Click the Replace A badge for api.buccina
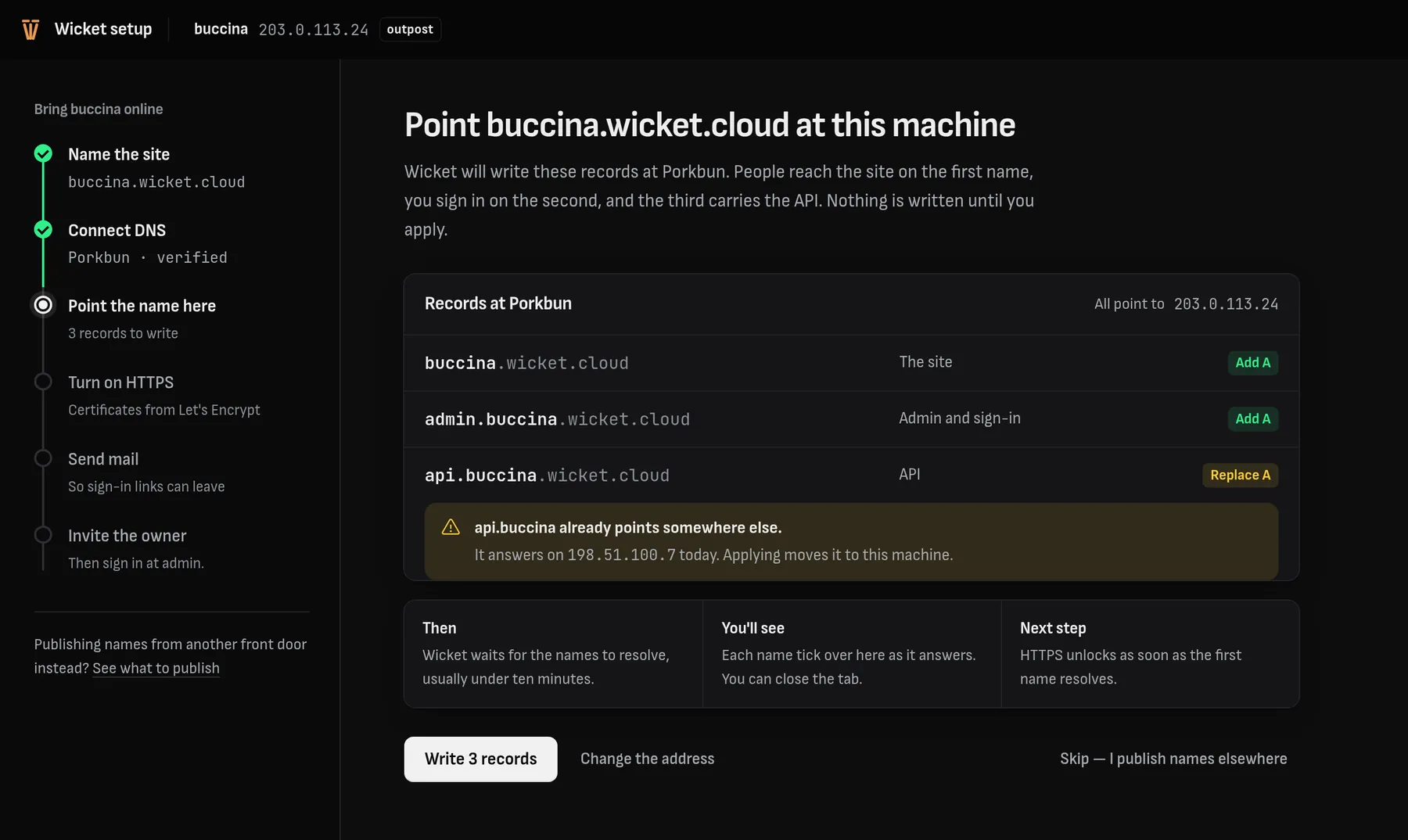Viewport: 1408px width, 840px height. (1240, 475)
